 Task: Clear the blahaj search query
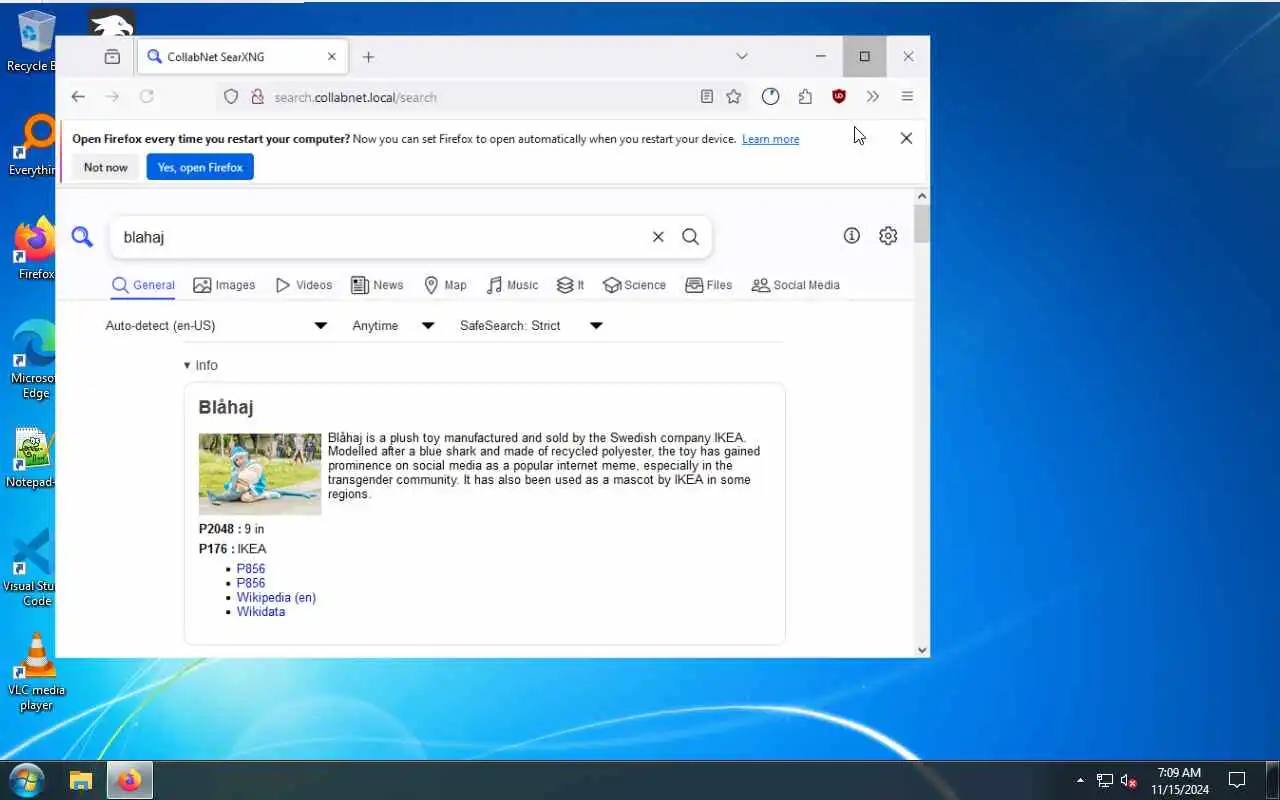click(x=658, y=237)
